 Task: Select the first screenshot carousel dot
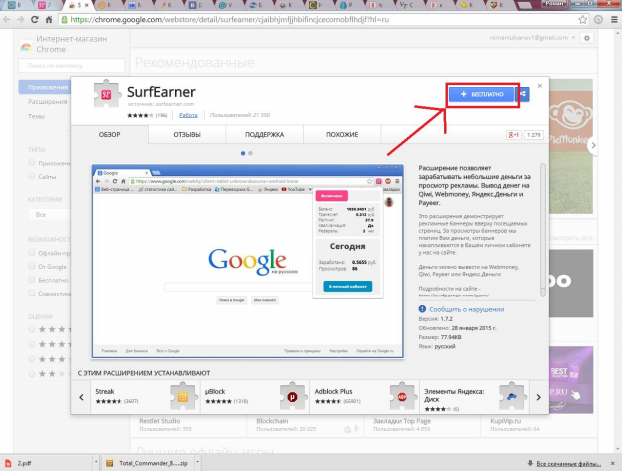[x=243, y=153]
